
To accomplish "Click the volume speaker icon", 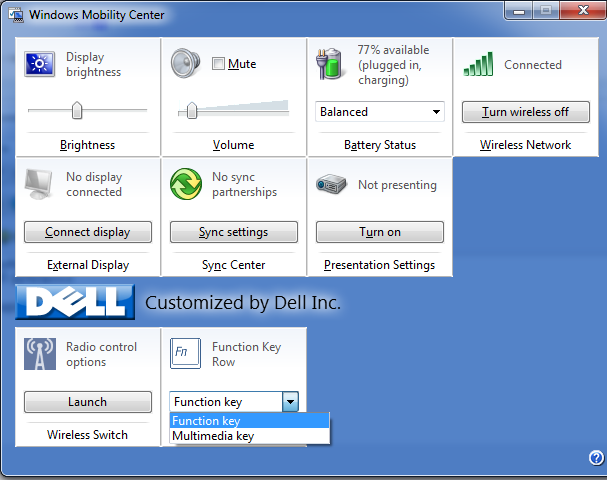I will click(186, 63).
